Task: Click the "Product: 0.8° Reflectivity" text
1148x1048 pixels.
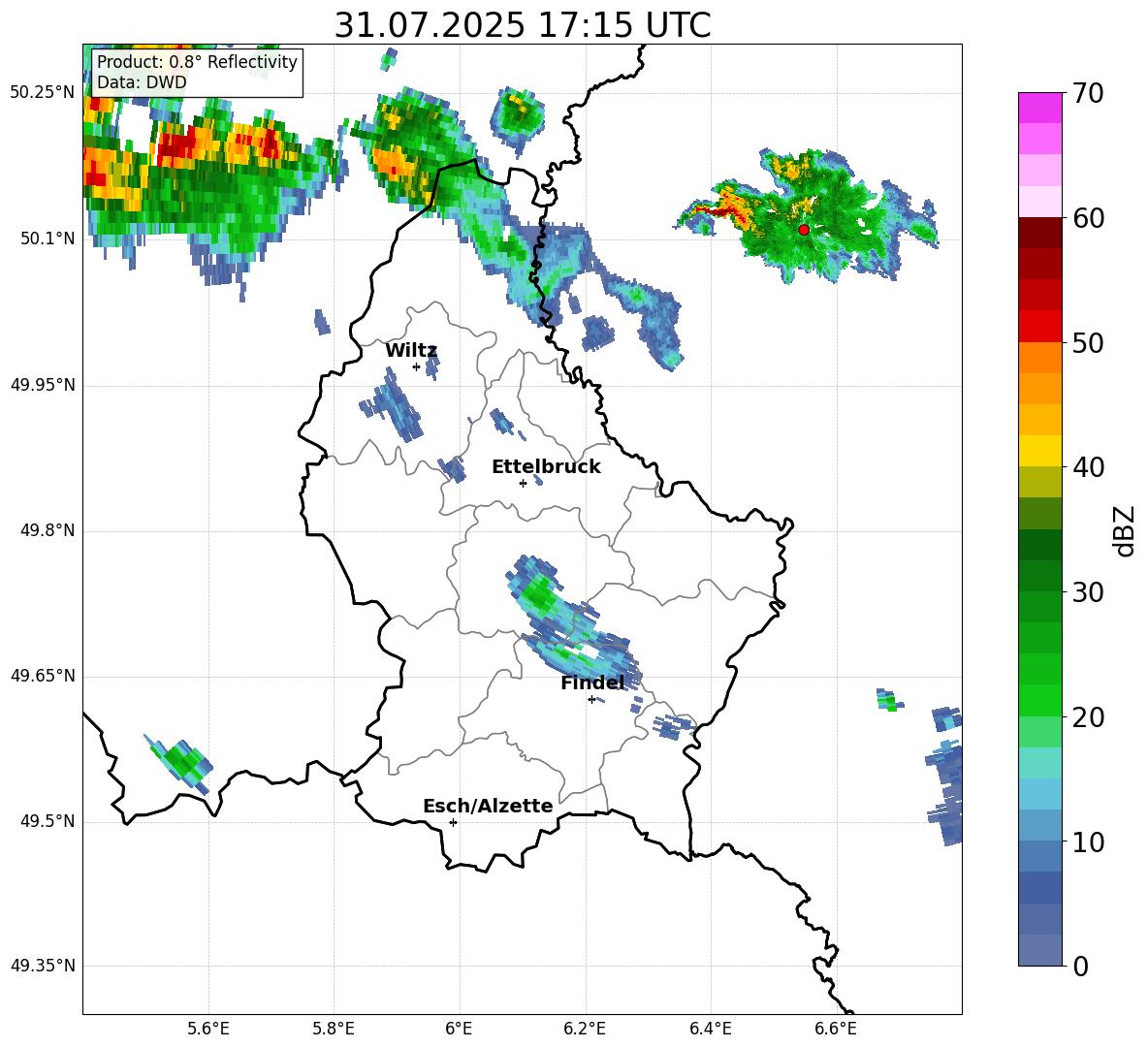Action: point(197,61)
